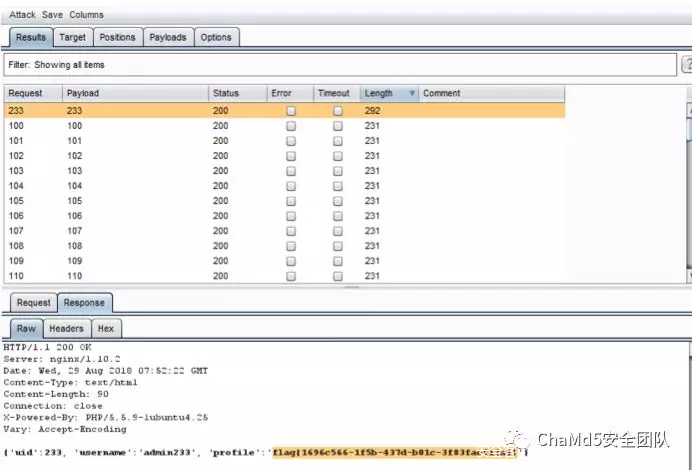Image resolution: width=692 pixels, height=470 pixels.
Task: Open the Columns menu
Action: click(x=86, y=15)
